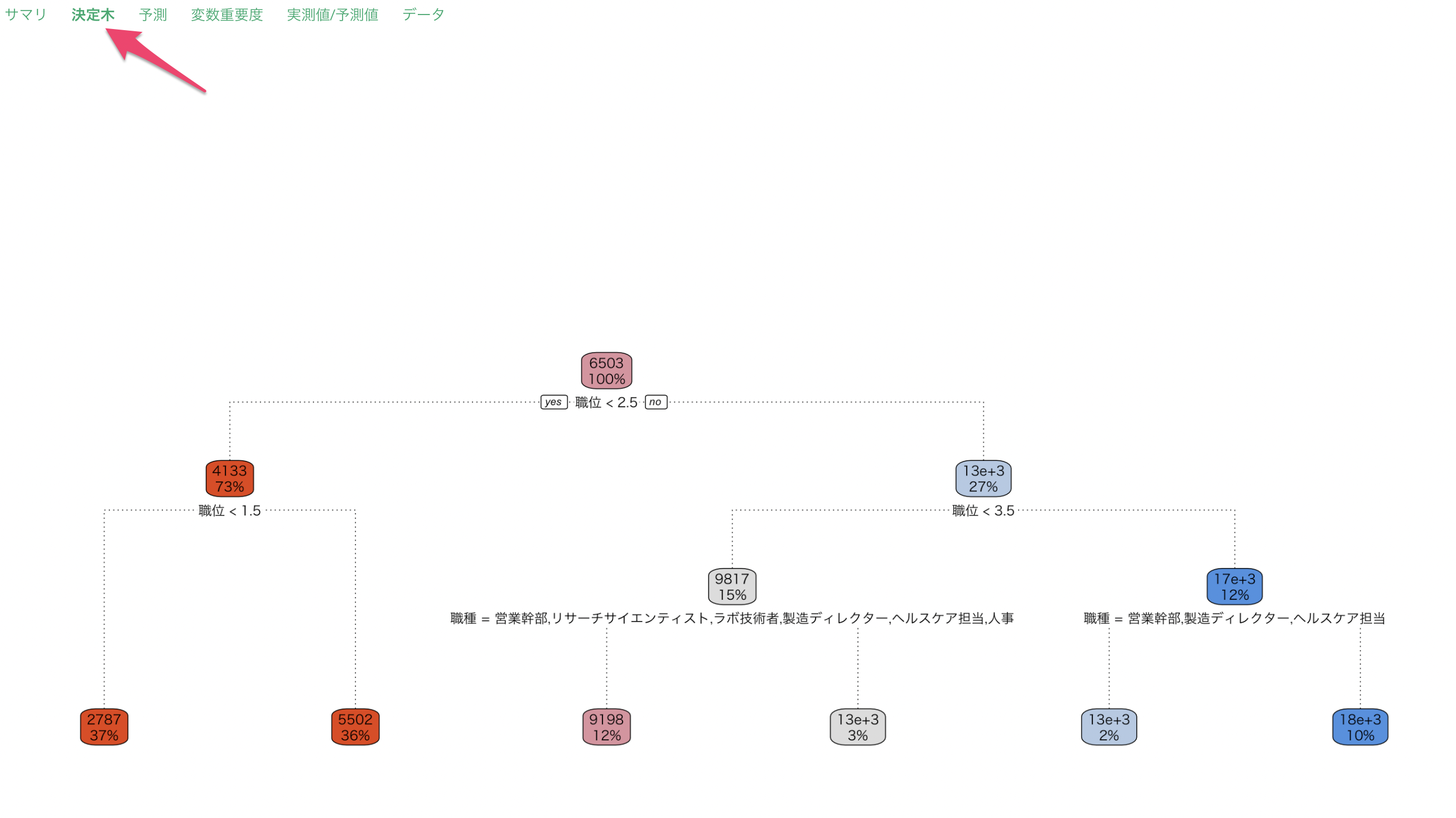Select the 4133 73% node

229,478
